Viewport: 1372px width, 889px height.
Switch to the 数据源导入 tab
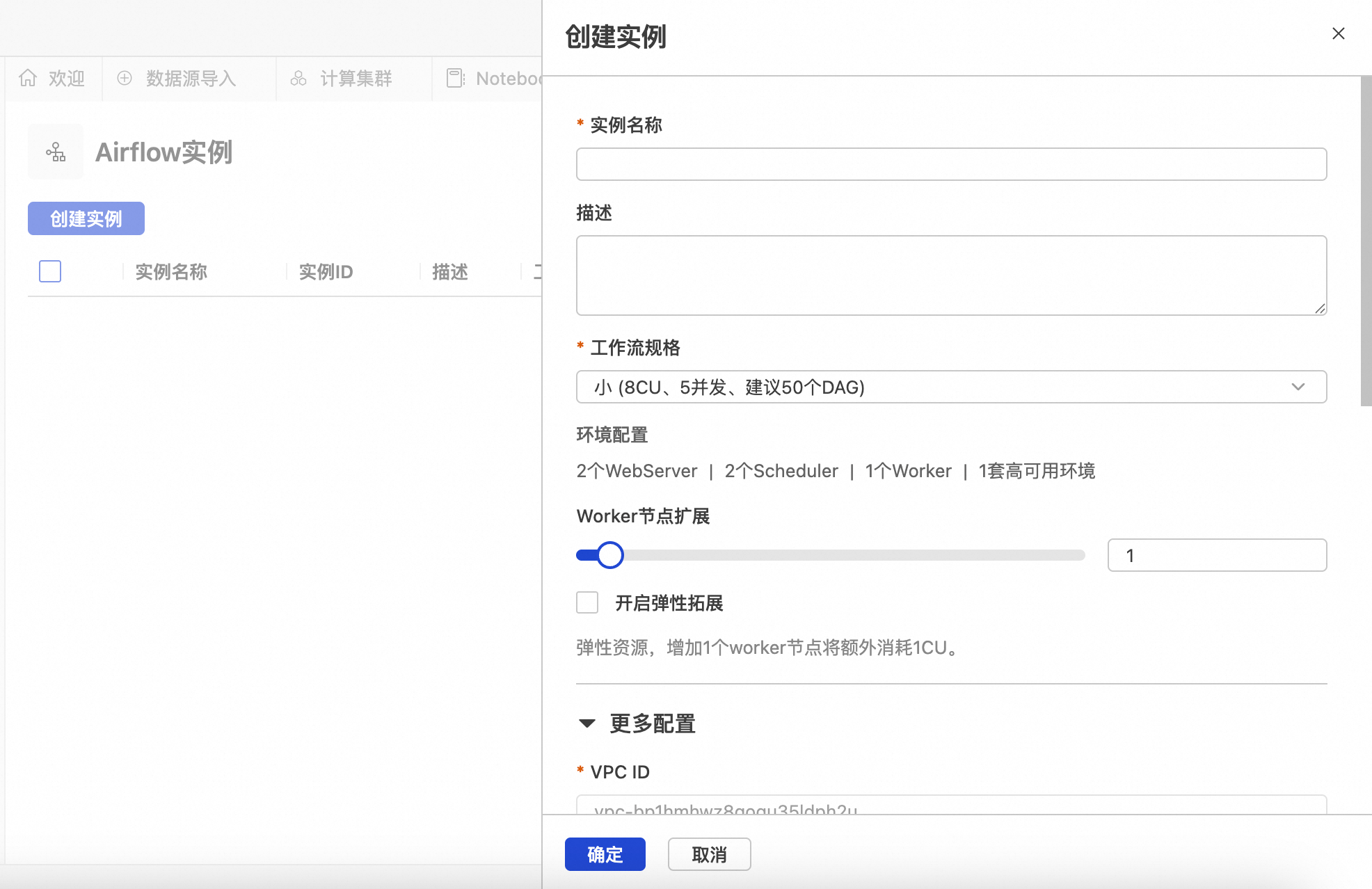click(x=189, y=79)
